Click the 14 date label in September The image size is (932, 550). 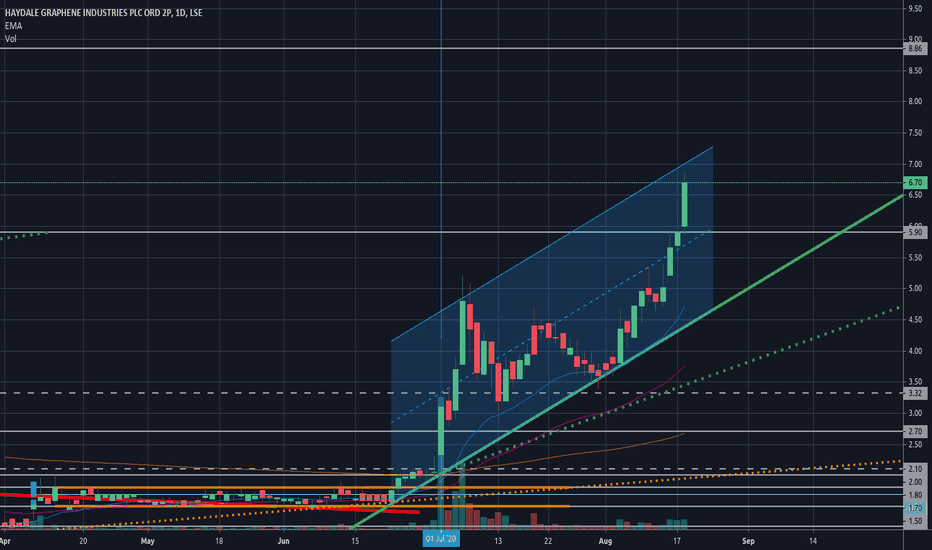813,541
